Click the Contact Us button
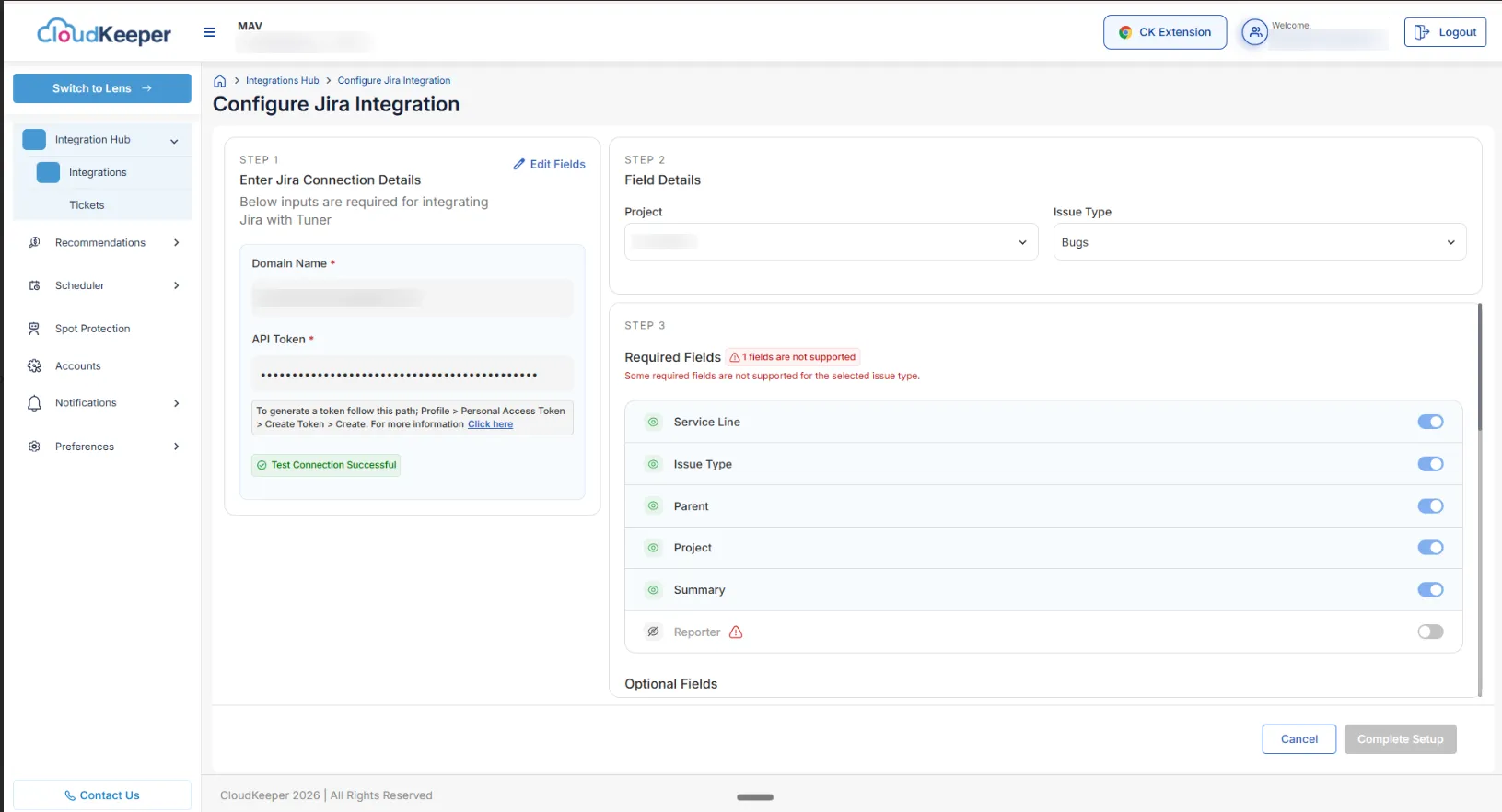The width and height of the screenshot is (1502, 812). pyautogui.click(x=102, y=795)
